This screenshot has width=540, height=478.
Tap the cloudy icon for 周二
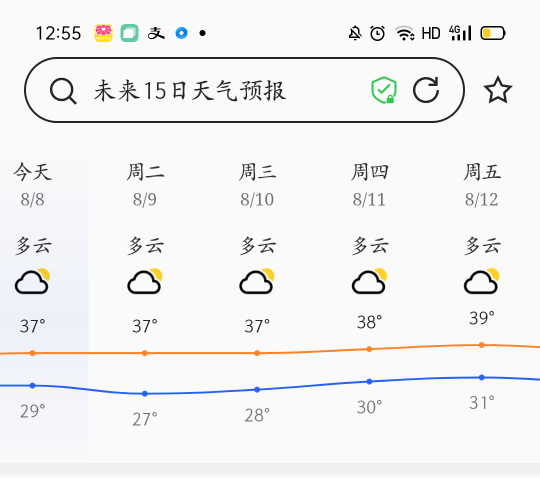point(145,281)
